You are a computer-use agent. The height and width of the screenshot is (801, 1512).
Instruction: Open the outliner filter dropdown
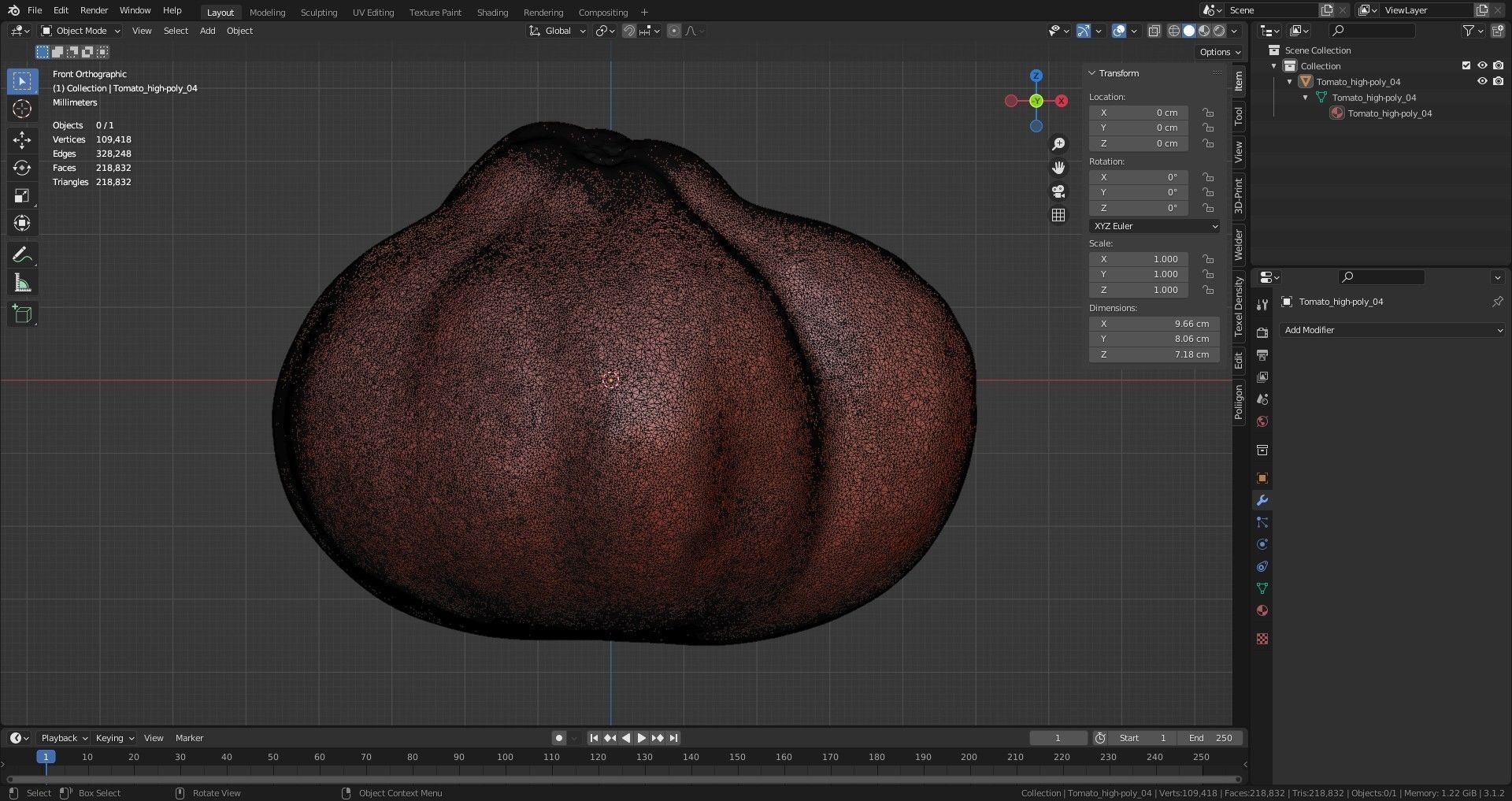tap(1472, 31)
